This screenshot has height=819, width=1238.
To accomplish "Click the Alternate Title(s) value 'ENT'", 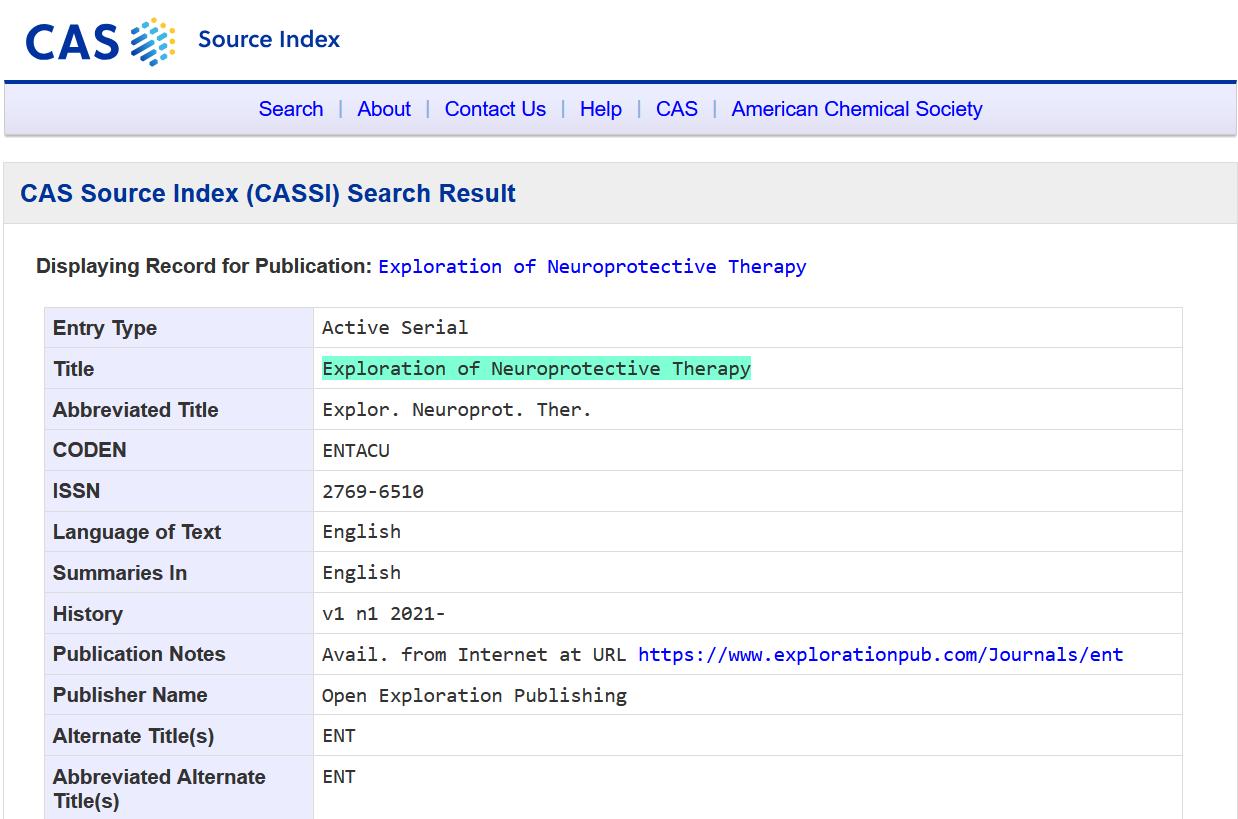I will [339, 736].
